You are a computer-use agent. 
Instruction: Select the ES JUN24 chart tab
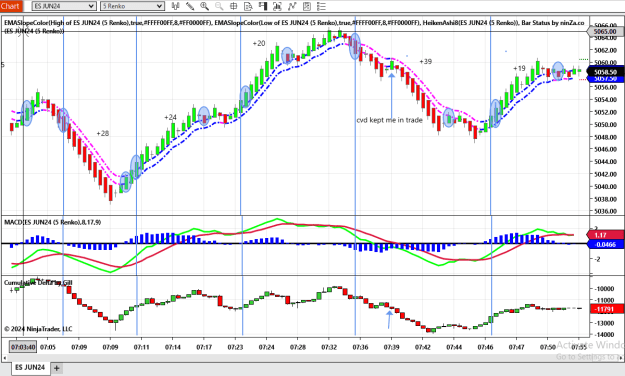click(x=30, y=367)
